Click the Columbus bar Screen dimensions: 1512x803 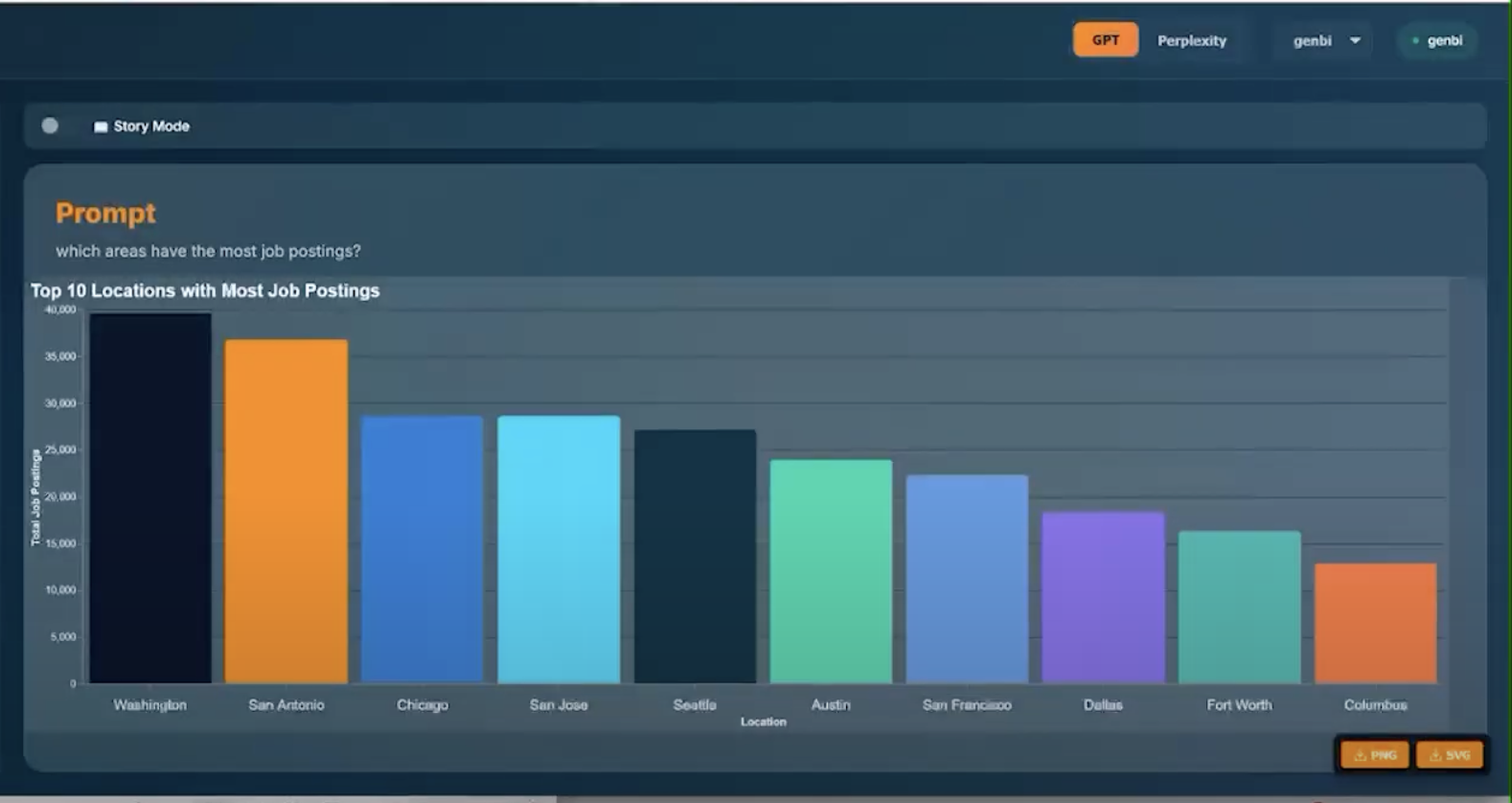[x=1375, y=623]
